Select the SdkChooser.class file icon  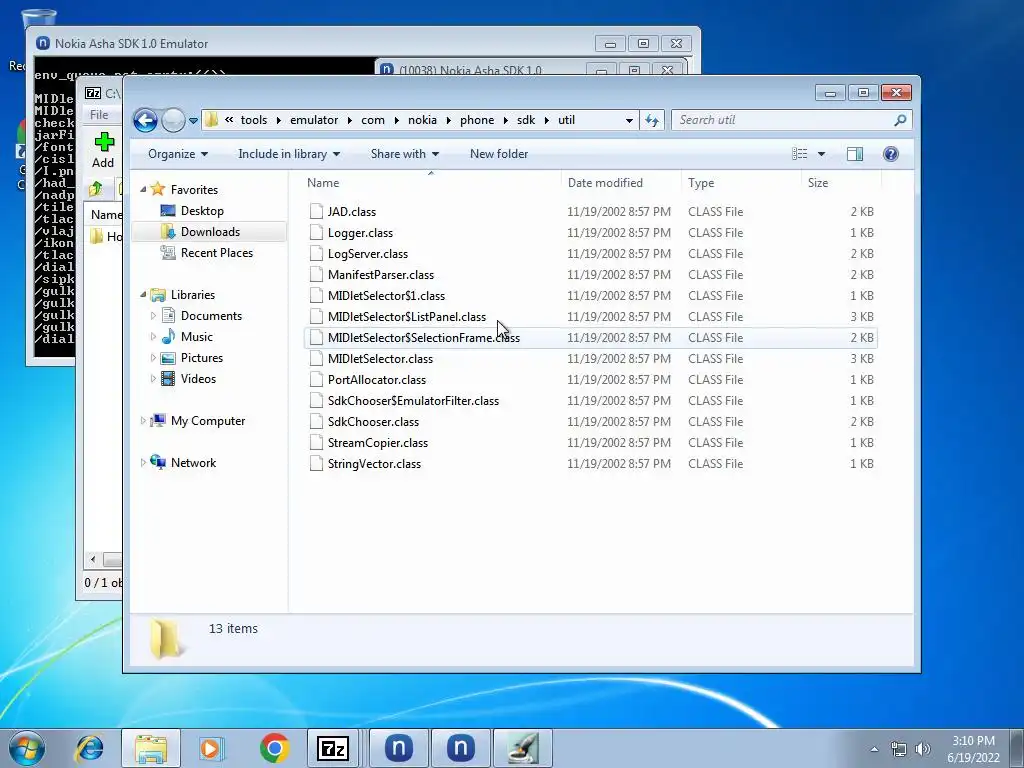pyautogui.click(x=316, y=421)
